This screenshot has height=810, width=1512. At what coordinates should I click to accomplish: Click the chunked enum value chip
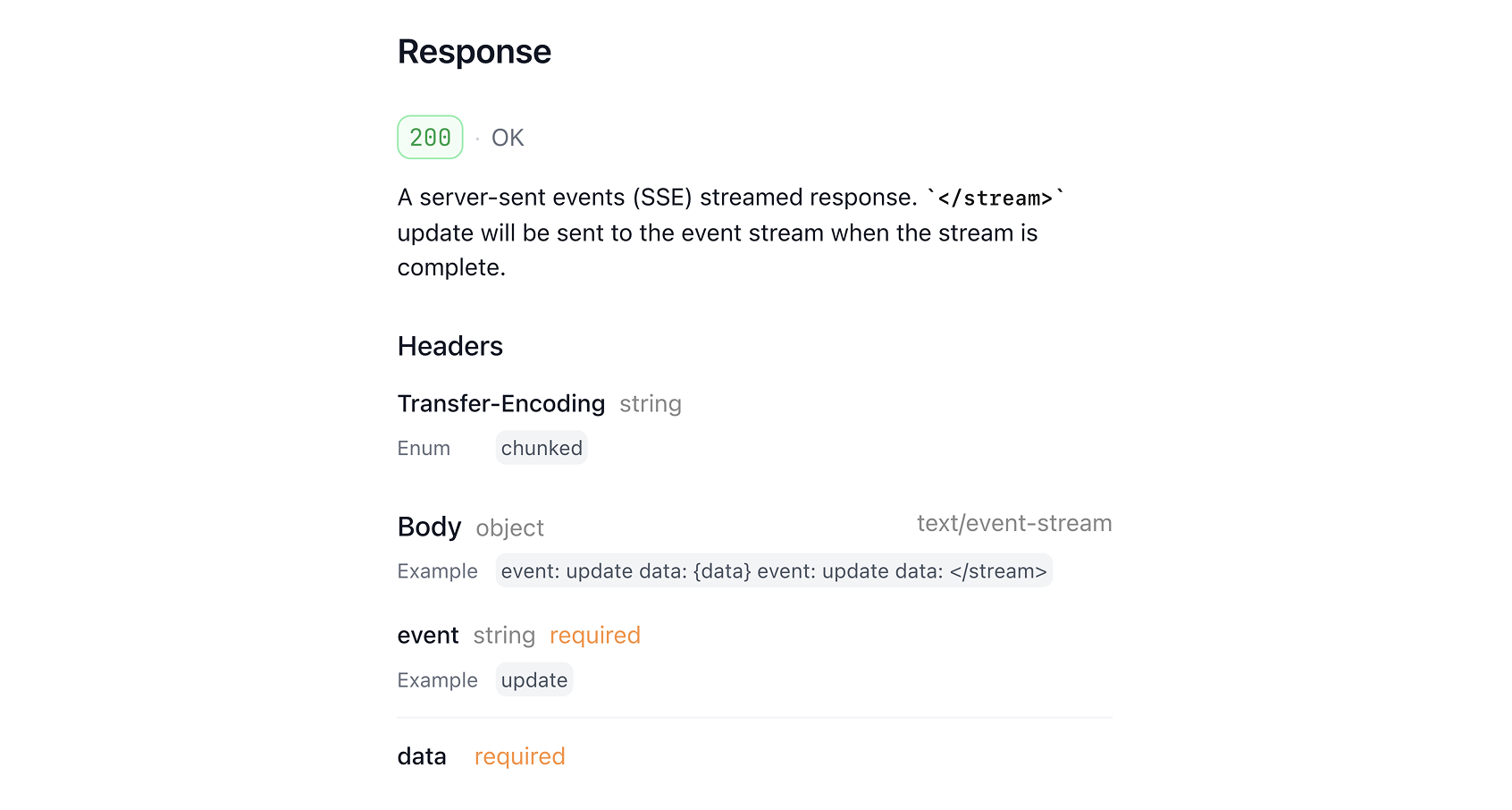click(542, 448)
